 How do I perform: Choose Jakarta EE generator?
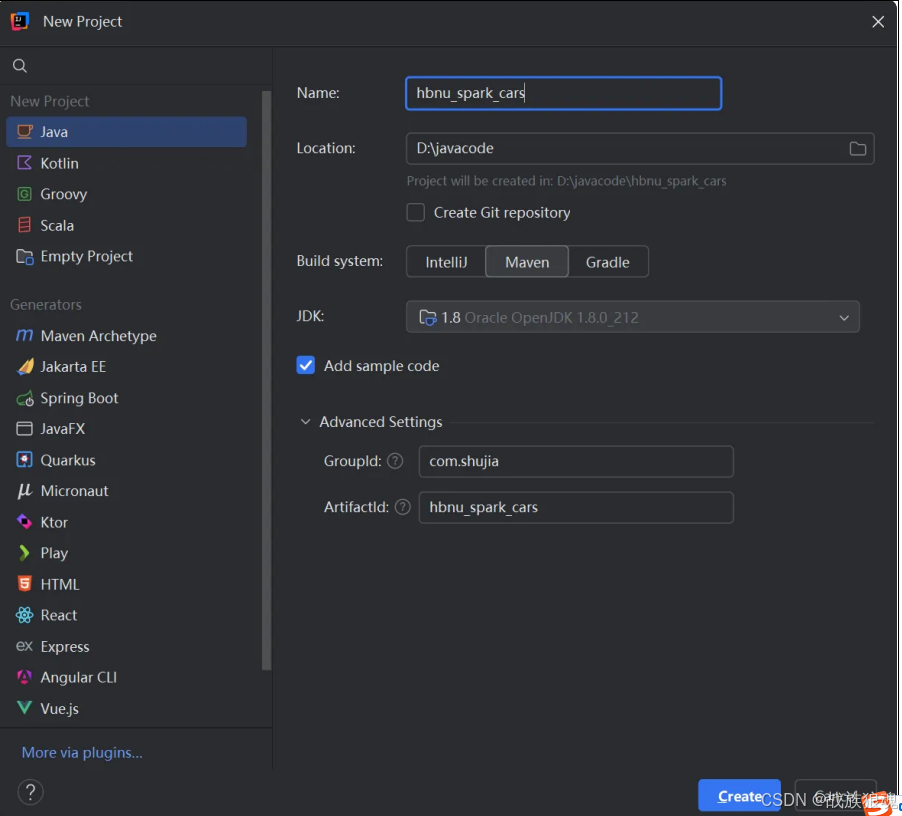click(x=127, y=366)
